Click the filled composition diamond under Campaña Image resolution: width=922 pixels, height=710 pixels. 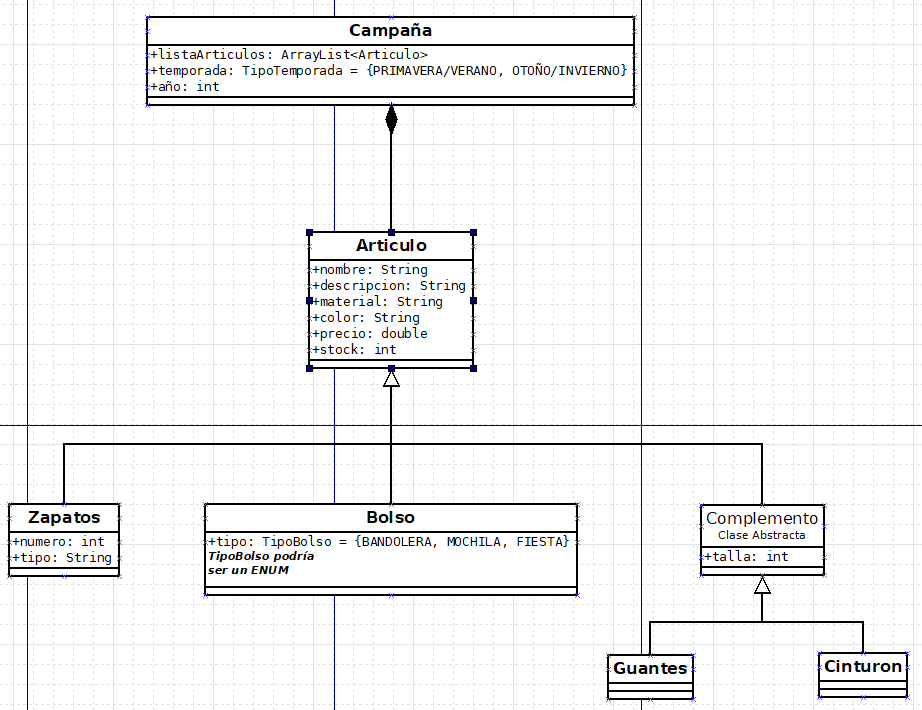(x=391, y=119)
